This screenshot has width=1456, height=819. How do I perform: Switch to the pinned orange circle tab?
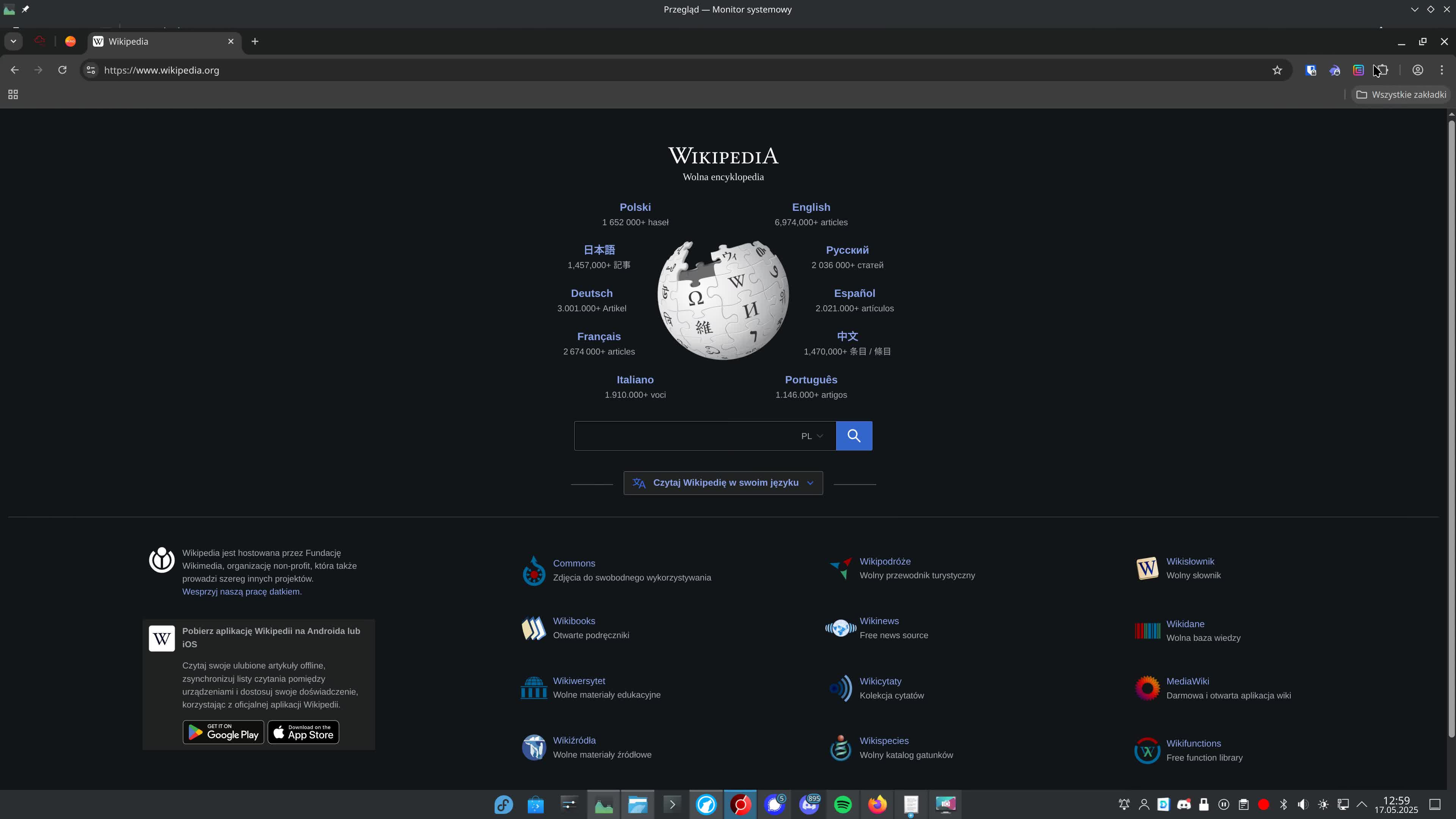pyautogui.click(x=70, y=41)
